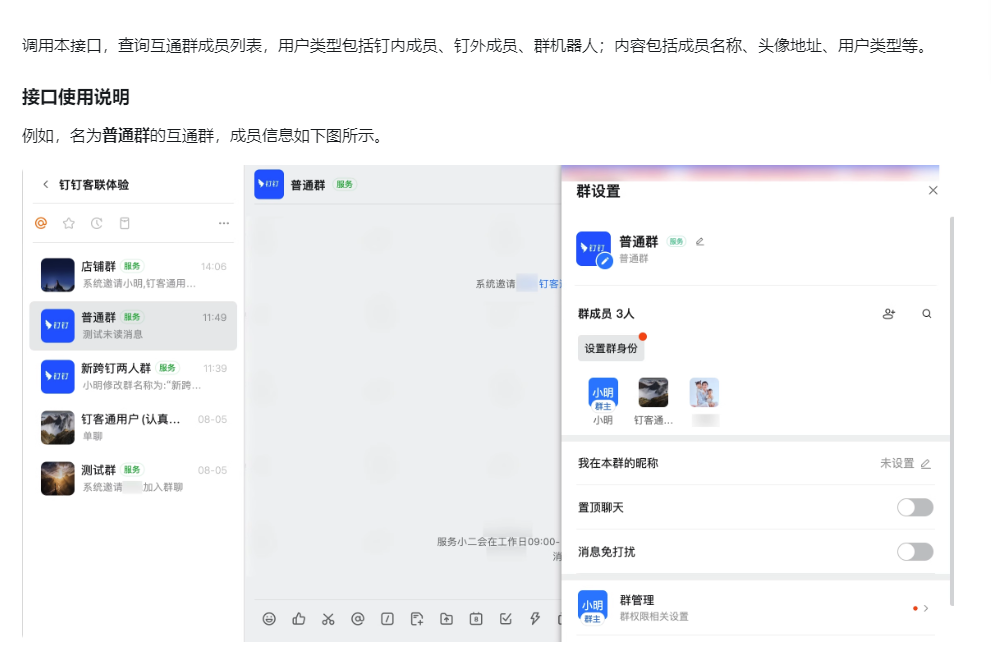
Task: Click the file upload folder icon
Action: click(446, 619)
